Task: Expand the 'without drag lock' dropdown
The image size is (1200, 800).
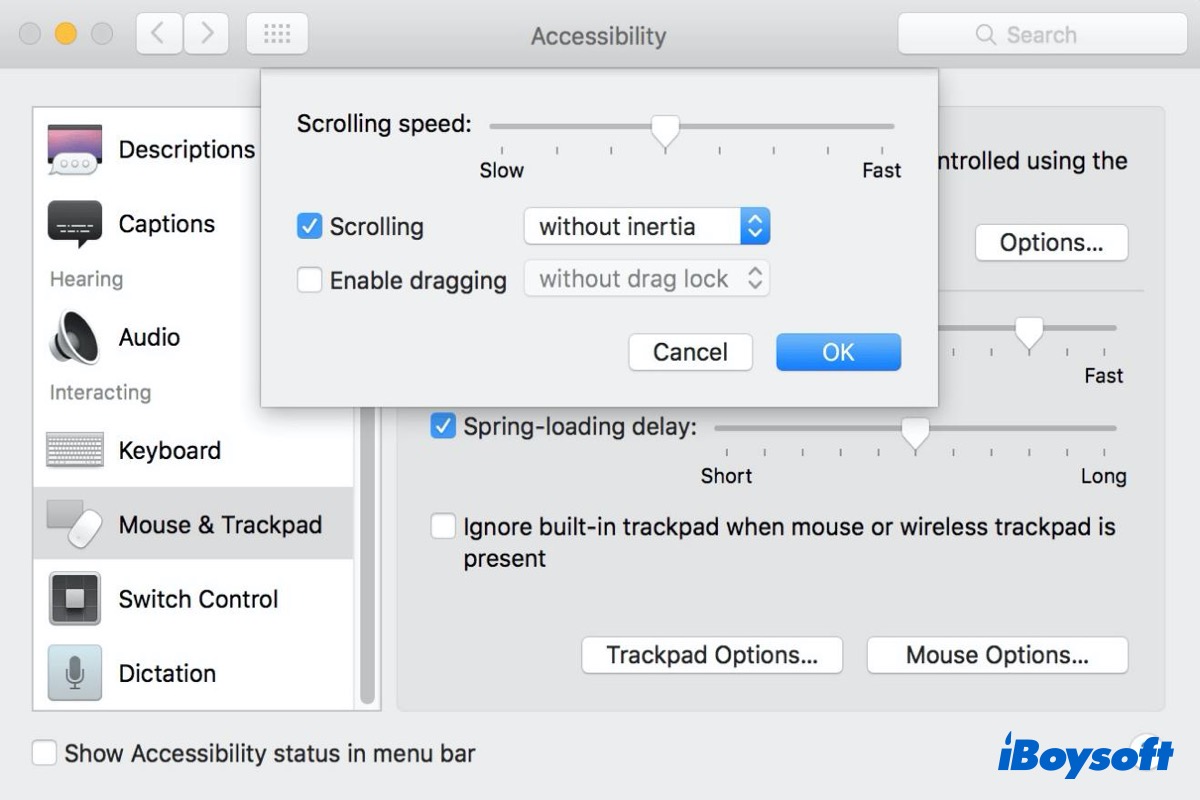Action: tap(646, 280)
